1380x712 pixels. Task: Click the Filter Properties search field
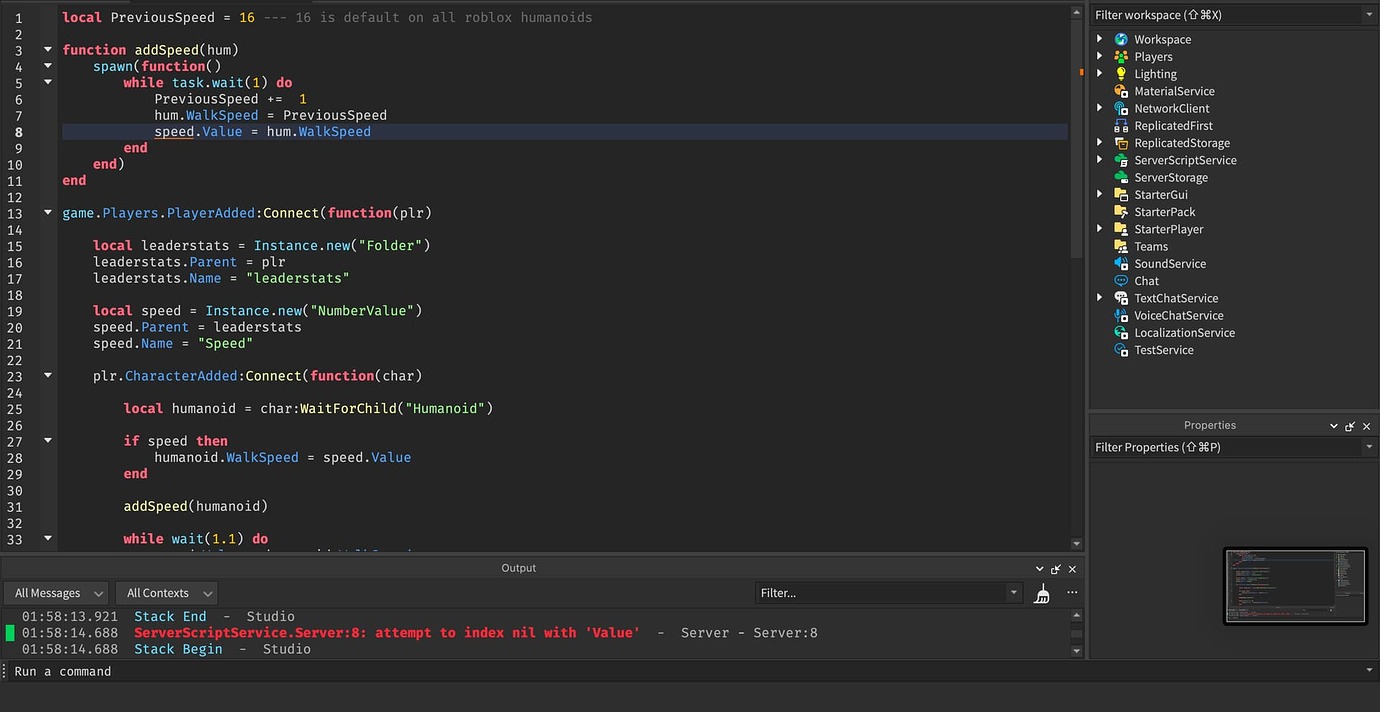(x=1226, y=447)
